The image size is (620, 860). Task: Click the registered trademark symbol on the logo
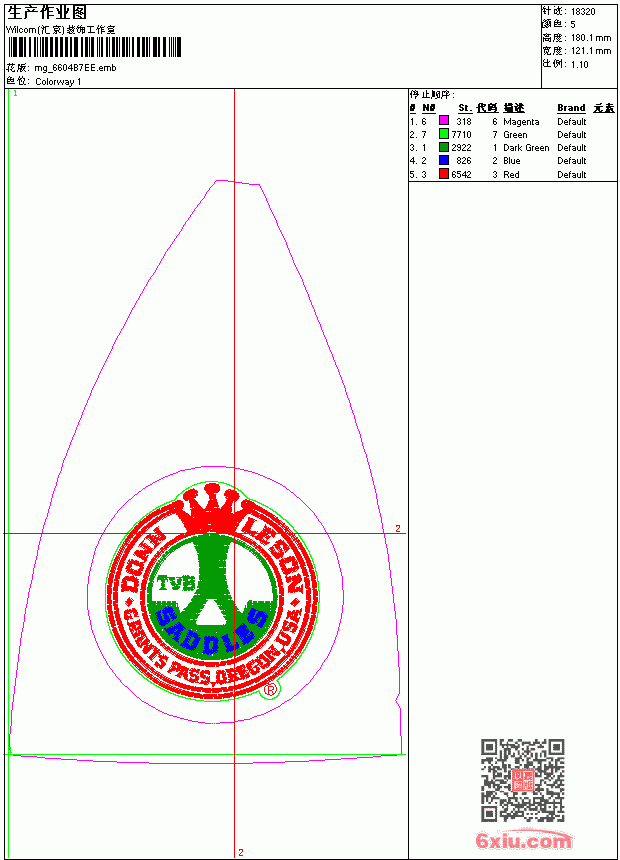pyautogui.click(x=270, y=689)
